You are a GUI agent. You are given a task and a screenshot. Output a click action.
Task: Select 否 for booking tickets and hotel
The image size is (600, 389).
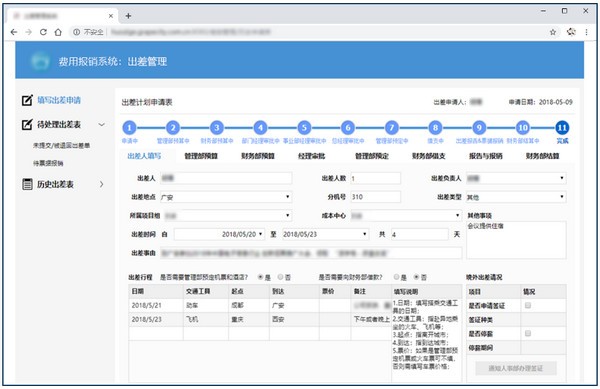(280, 277)
